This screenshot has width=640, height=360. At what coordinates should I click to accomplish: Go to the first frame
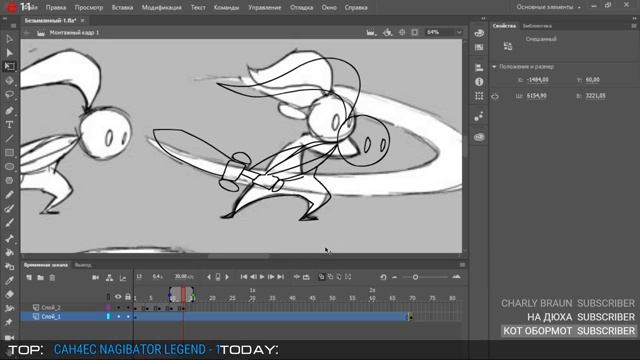pyautogui.click(x=244, y=277)
